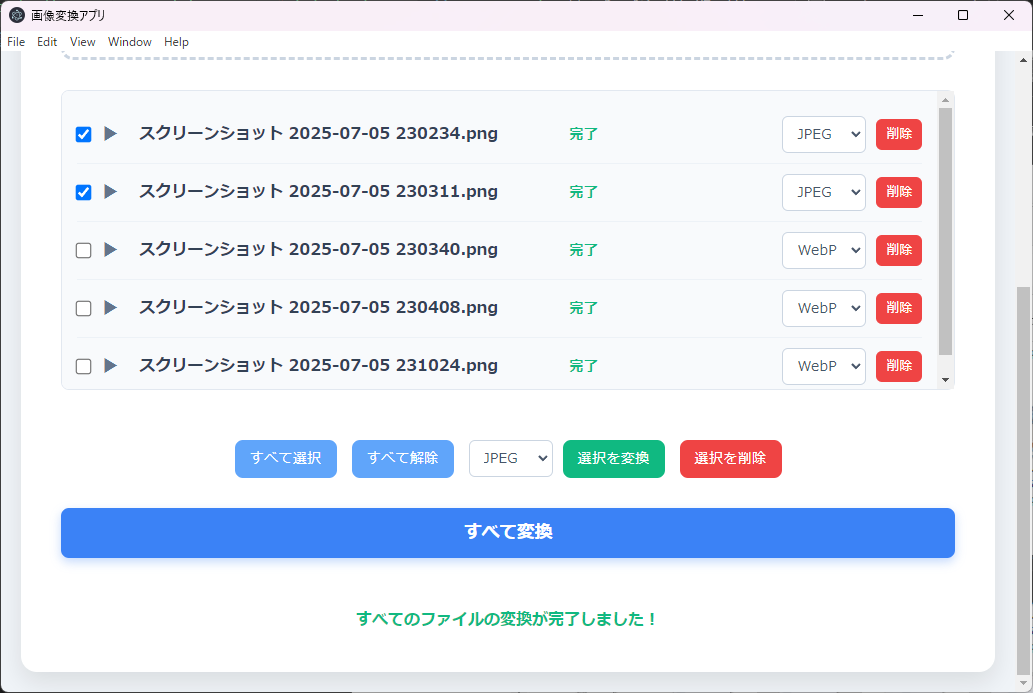Click file name スクリーンショット 2025-07-05 230340.png

pos(318,250)
